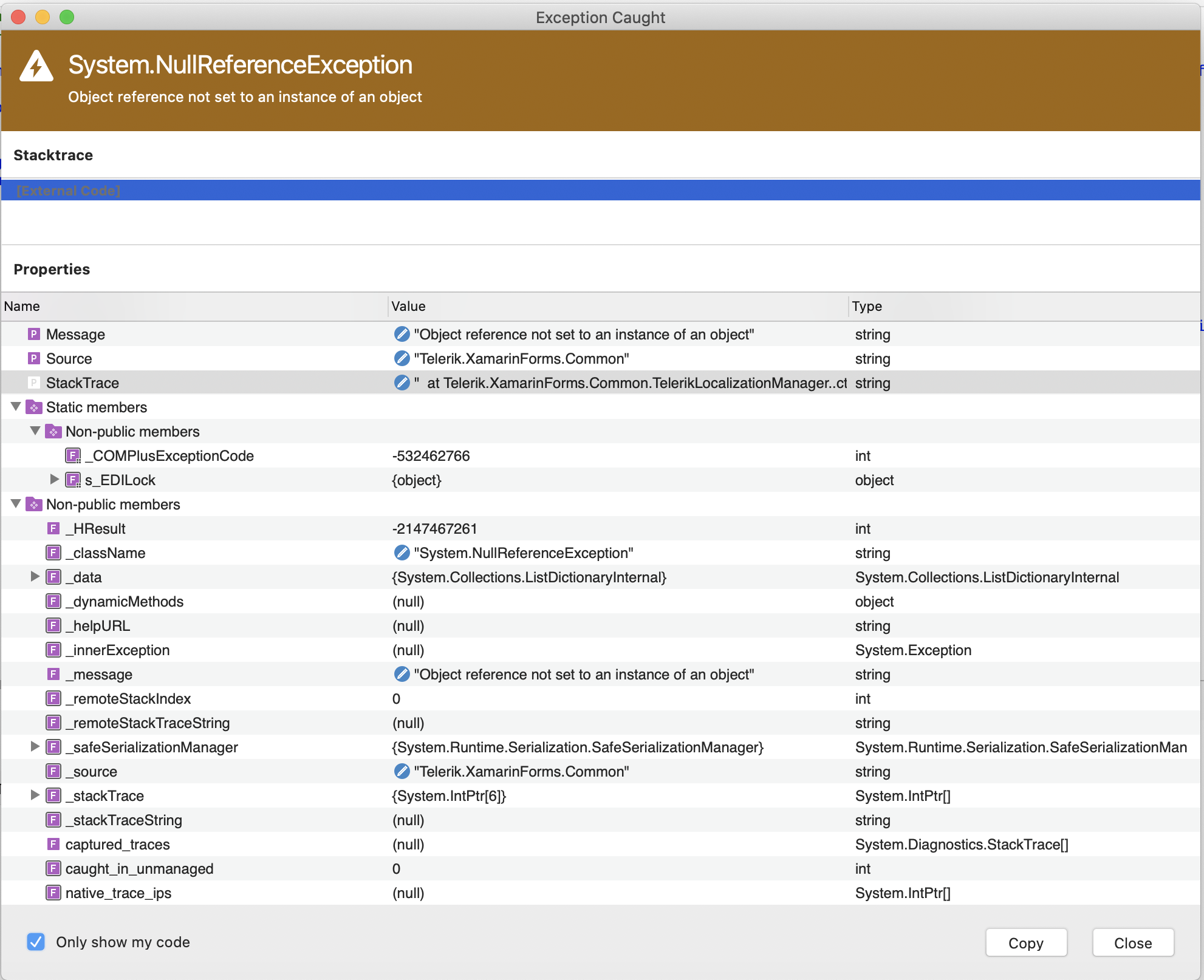Click the edit pencil icon beside Message value

pyautogui.click(x=402, y=334)
